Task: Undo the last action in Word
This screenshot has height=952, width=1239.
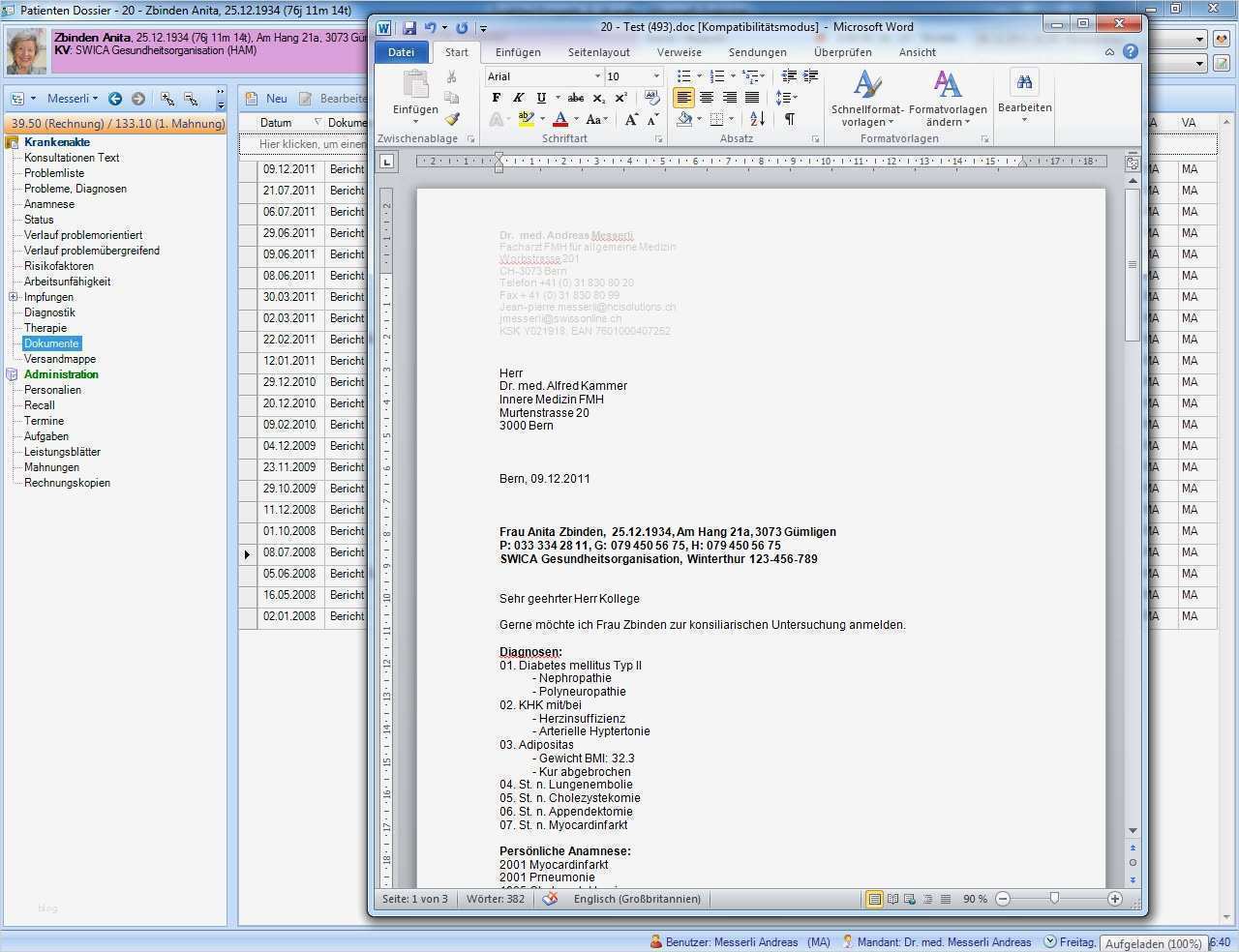Action: point(431,28)
